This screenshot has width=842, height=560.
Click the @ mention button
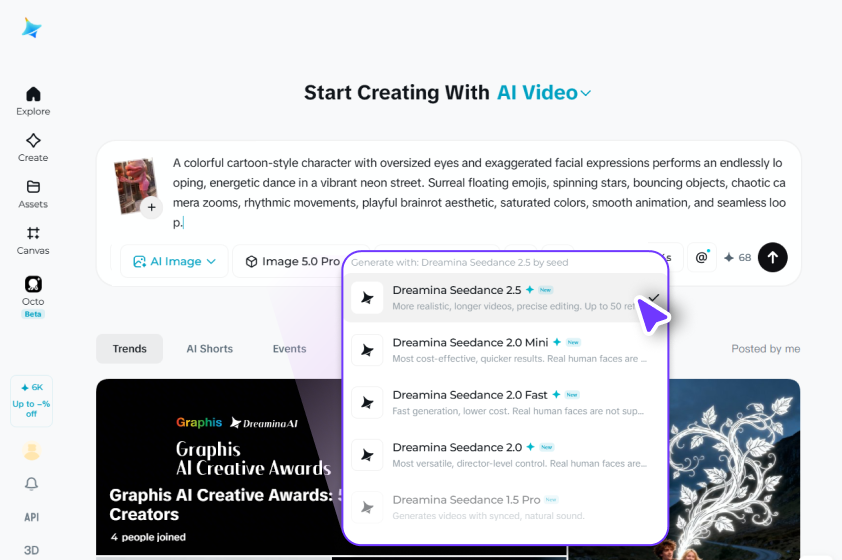pos(701,257)
